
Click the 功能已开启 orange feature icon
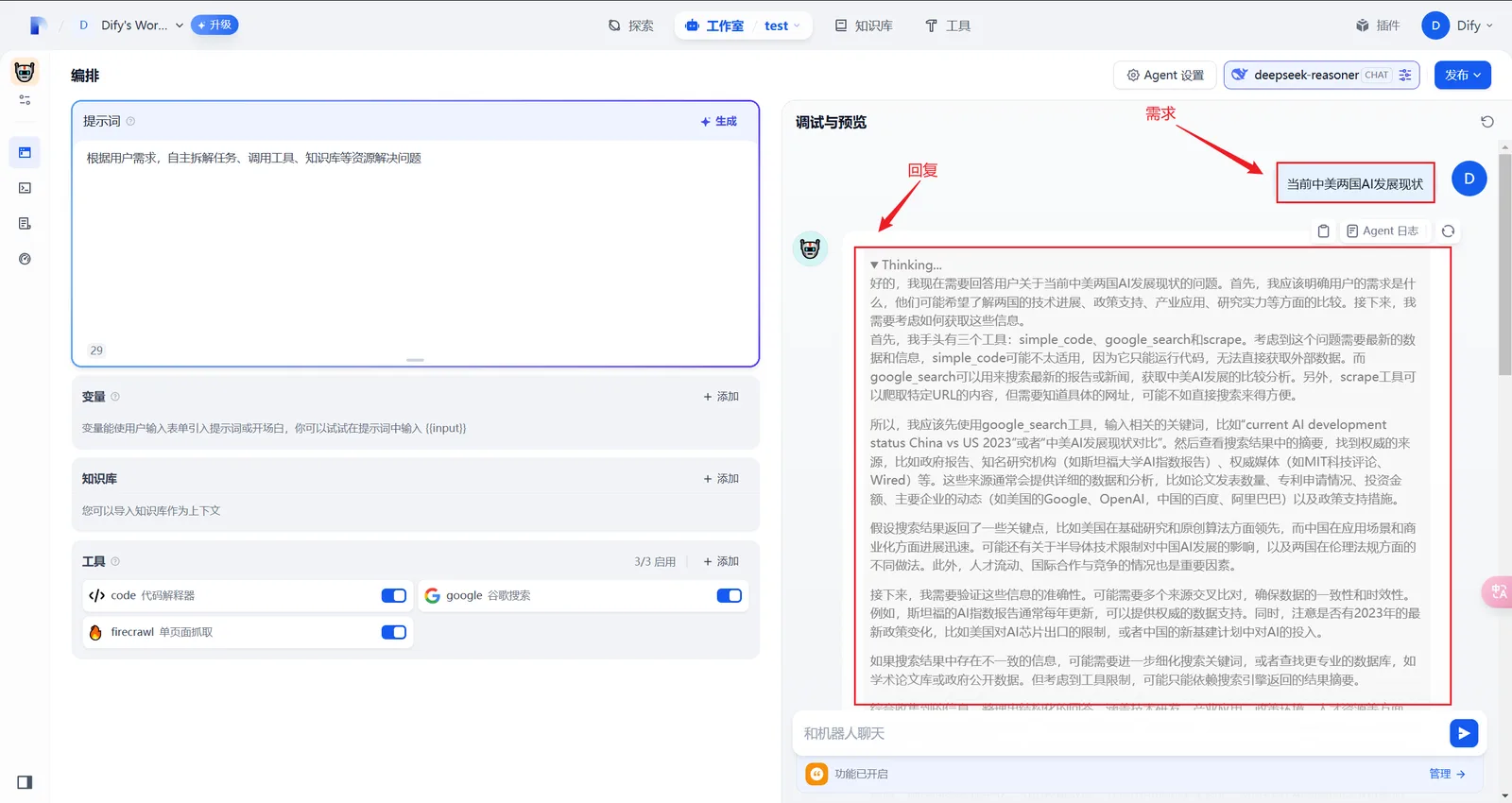pyautogui.click(x=816, y=774)
